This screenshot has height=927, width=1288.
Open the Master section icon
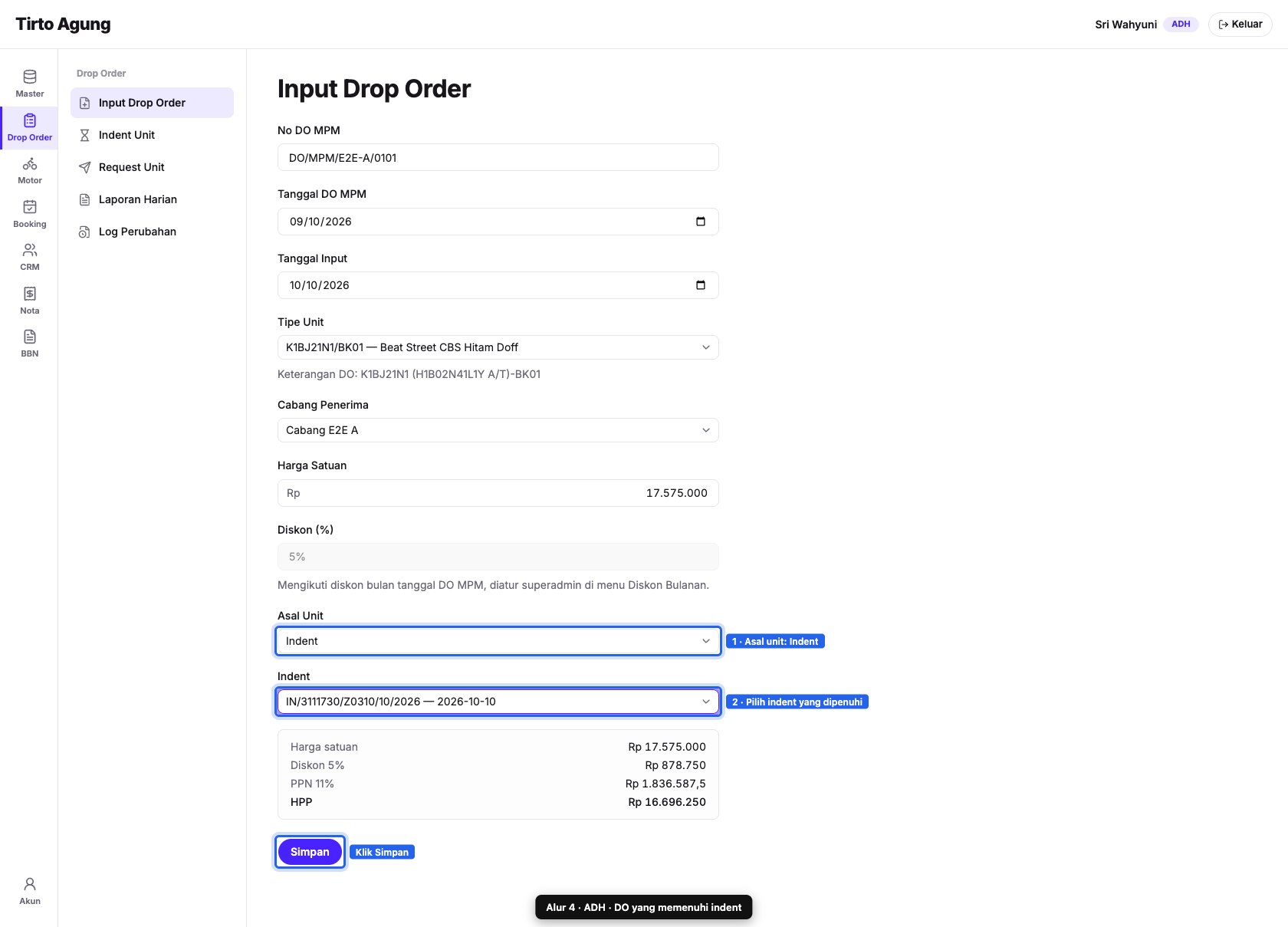point(30,77)
